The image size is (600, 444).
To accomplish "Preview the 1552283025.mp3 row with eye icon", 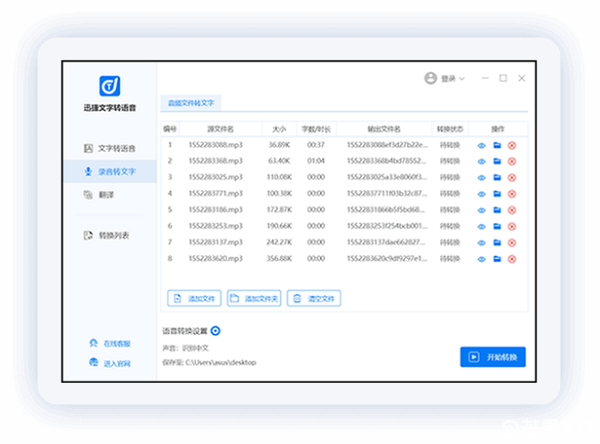I will [x=481, y=178].
